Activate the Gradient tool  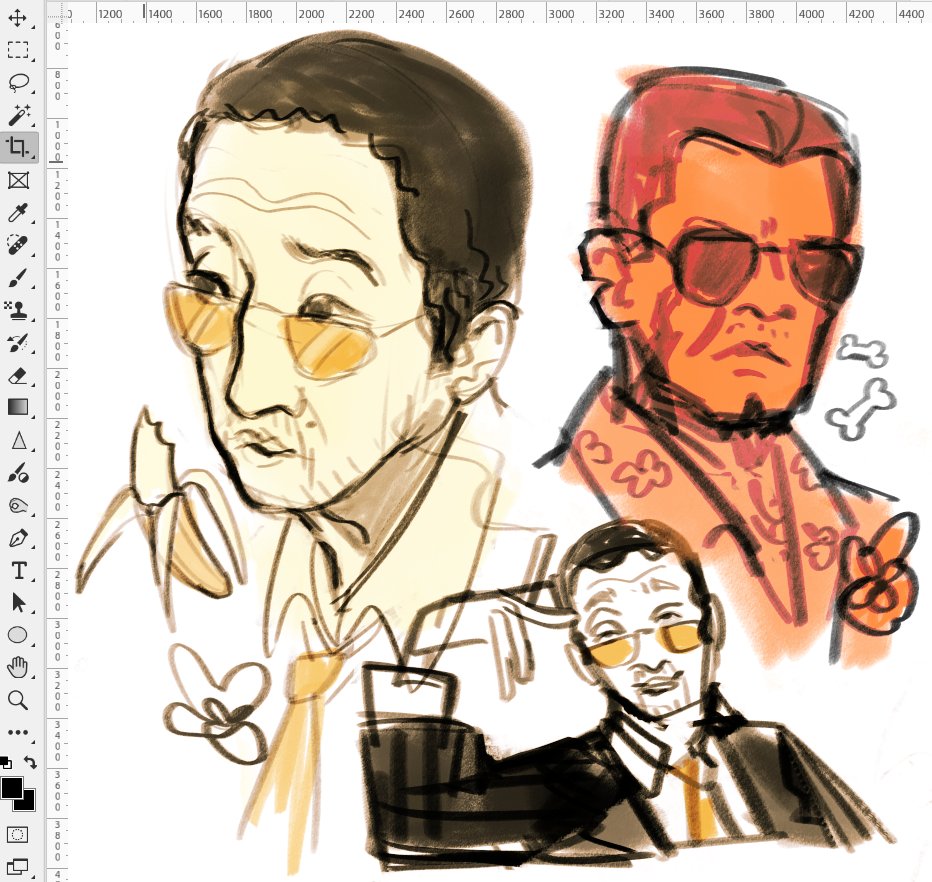(x=18, y=407)
